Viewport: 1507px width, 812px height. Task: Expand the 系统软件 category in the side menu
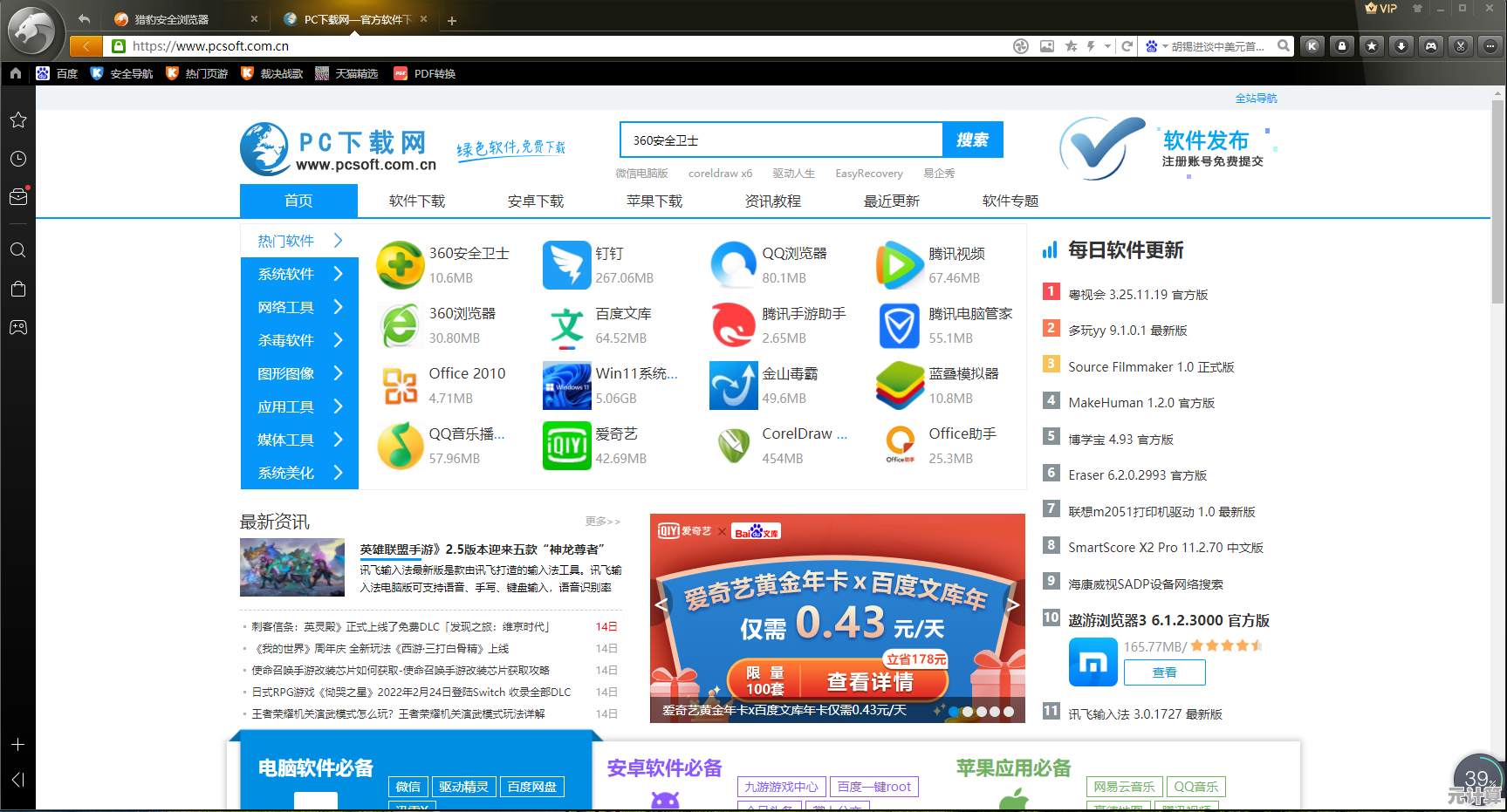299,274
